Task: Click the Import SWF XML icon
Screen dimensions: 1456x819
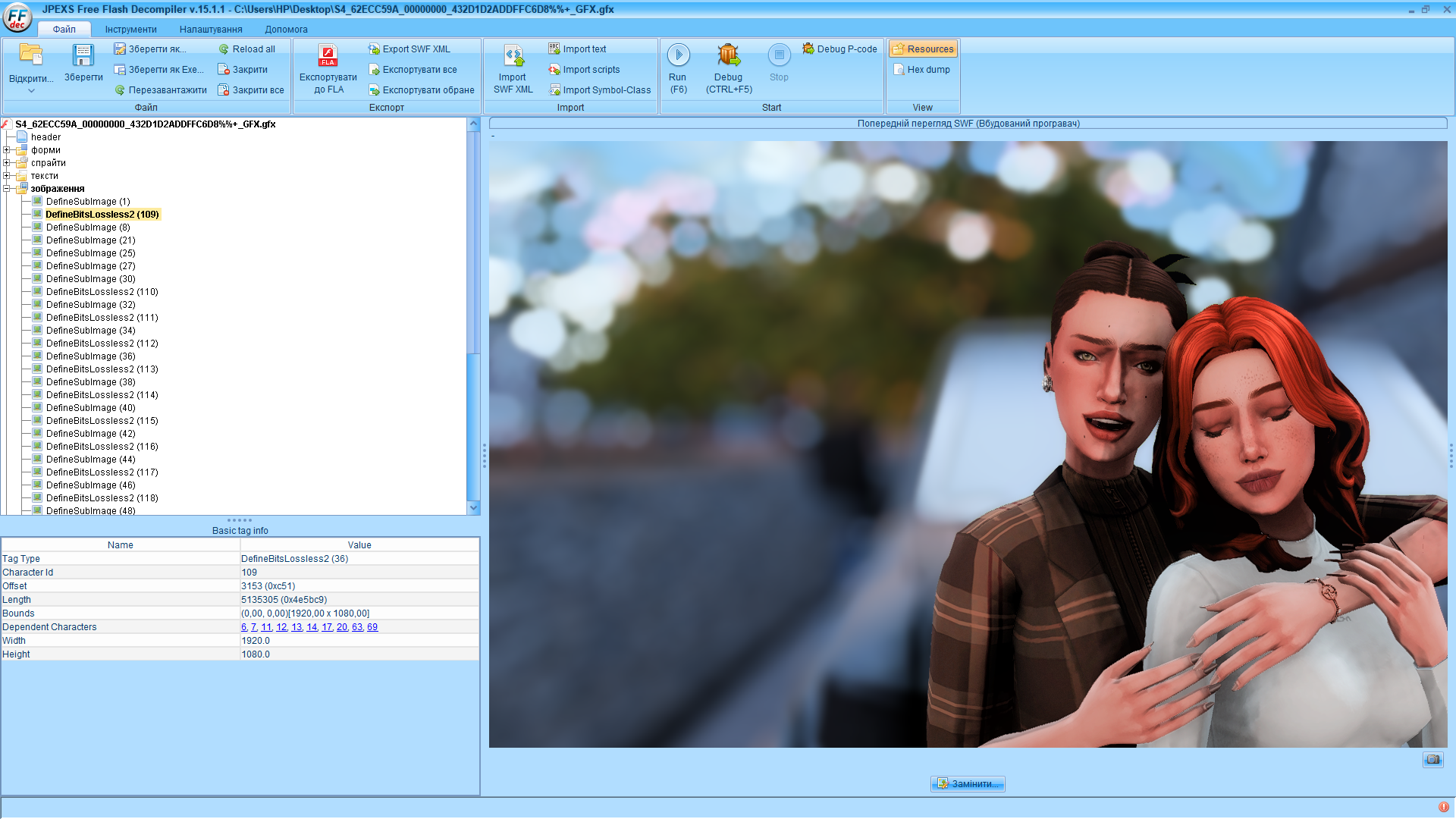Action: click(x=513, y=55)
